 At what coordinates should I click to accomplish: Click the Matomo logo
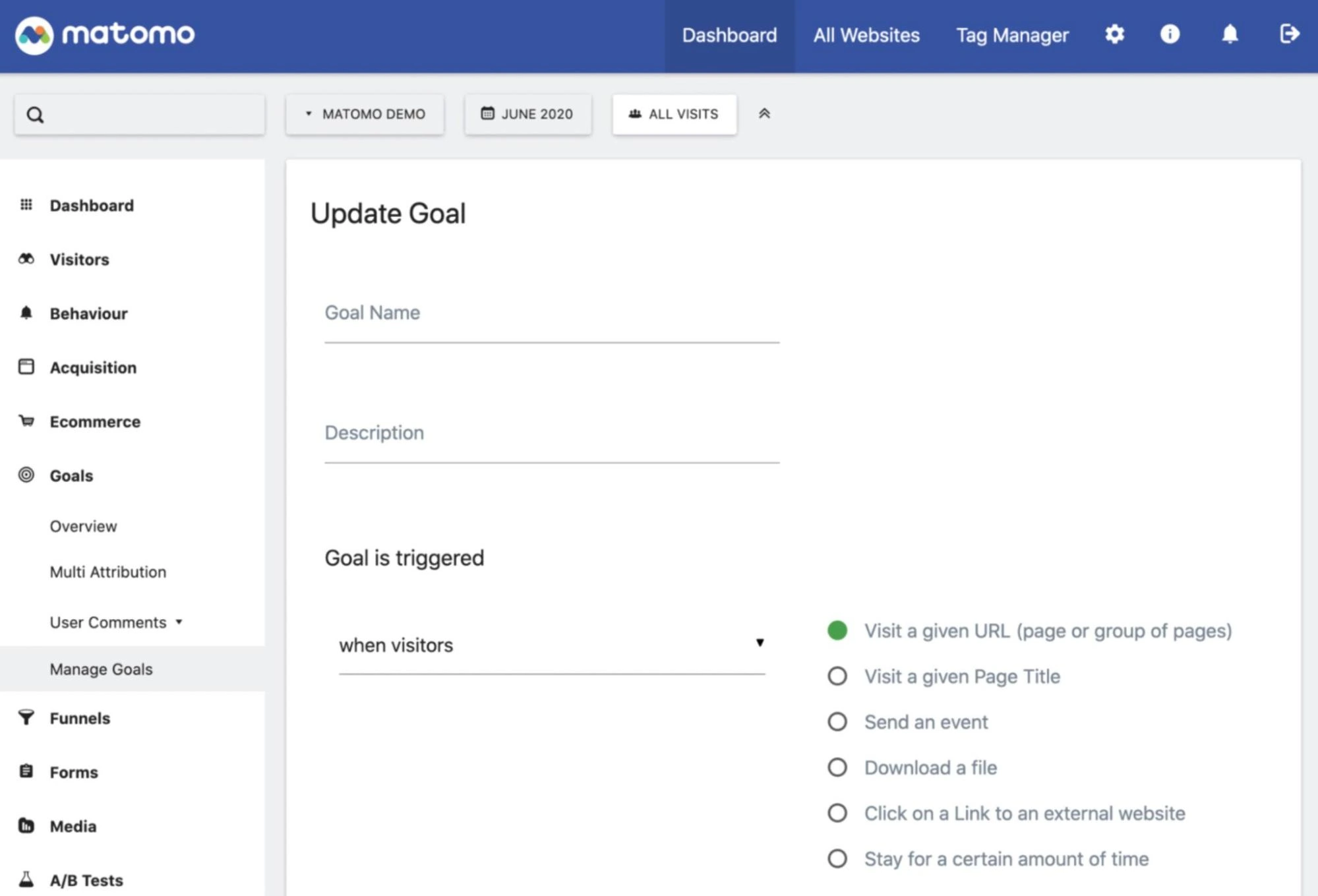(104, 34)
